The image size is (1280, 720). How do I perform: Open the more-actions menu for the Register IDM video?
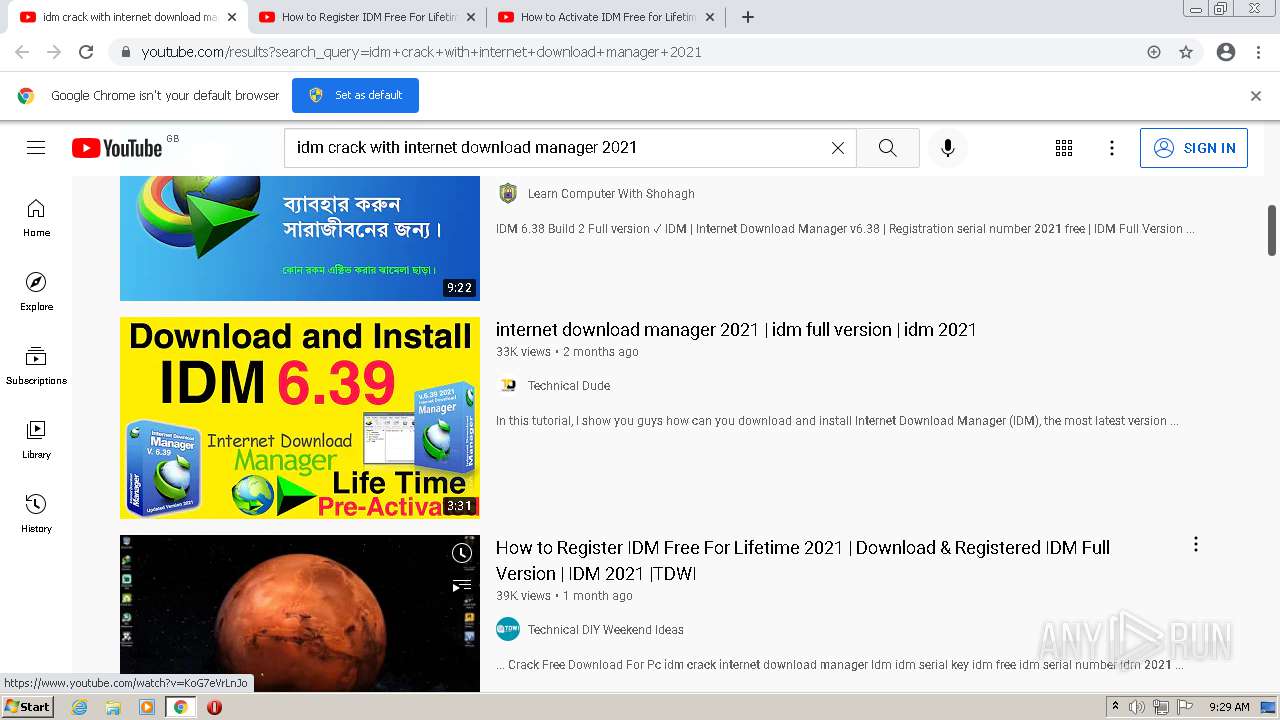tap(1196, 544)
